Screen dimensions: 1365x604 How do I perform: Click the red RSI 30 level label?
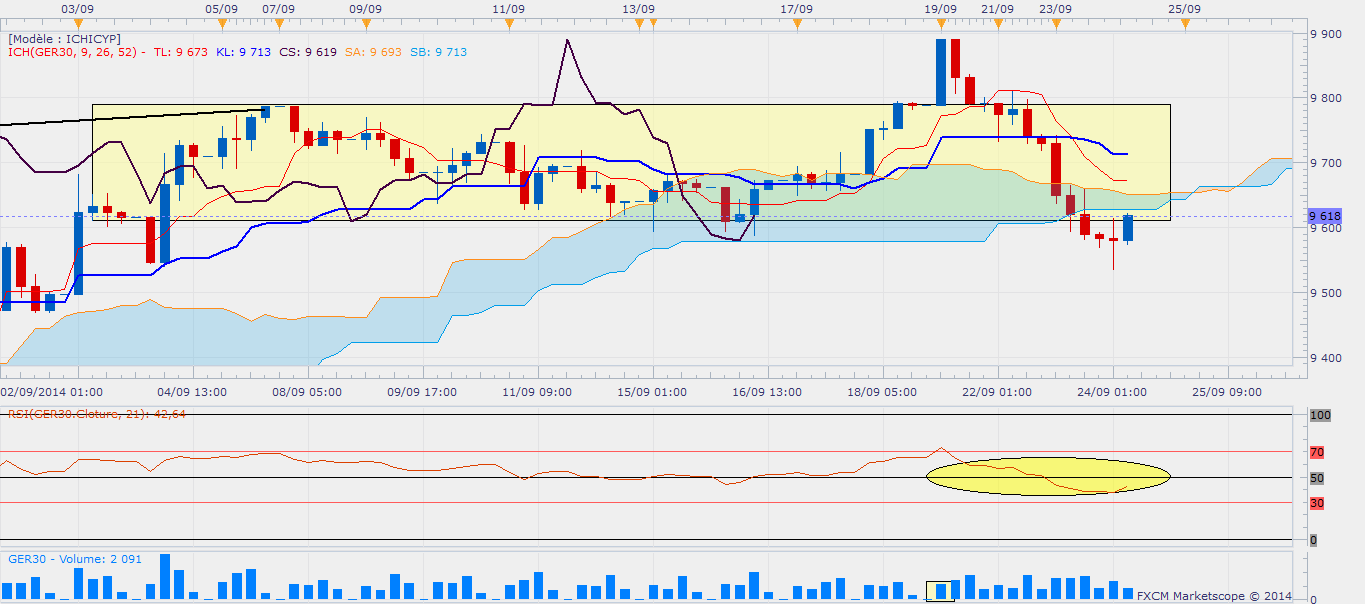1317,503
